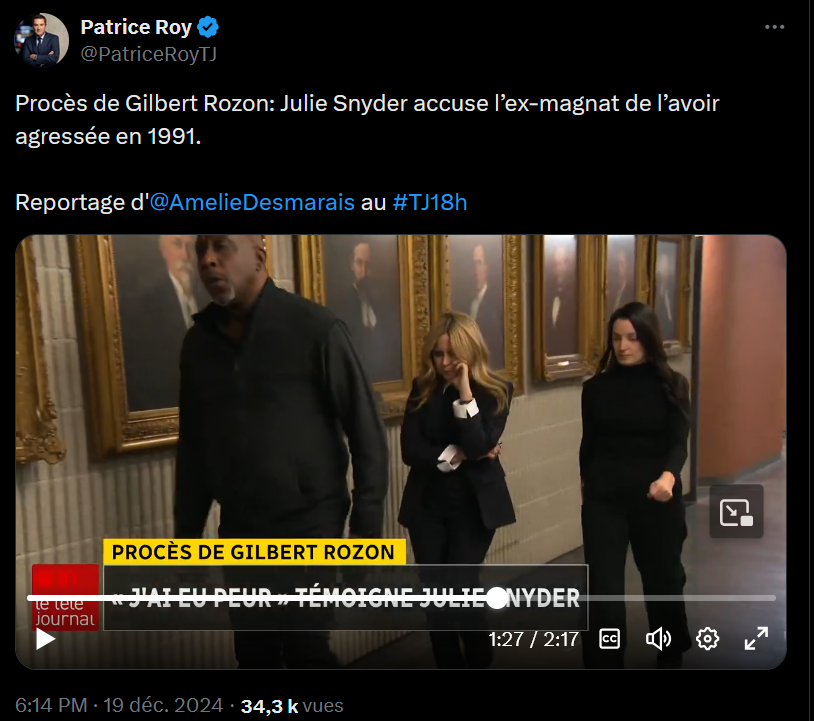Seek near the start of video timeline

(x=36, y=598)
